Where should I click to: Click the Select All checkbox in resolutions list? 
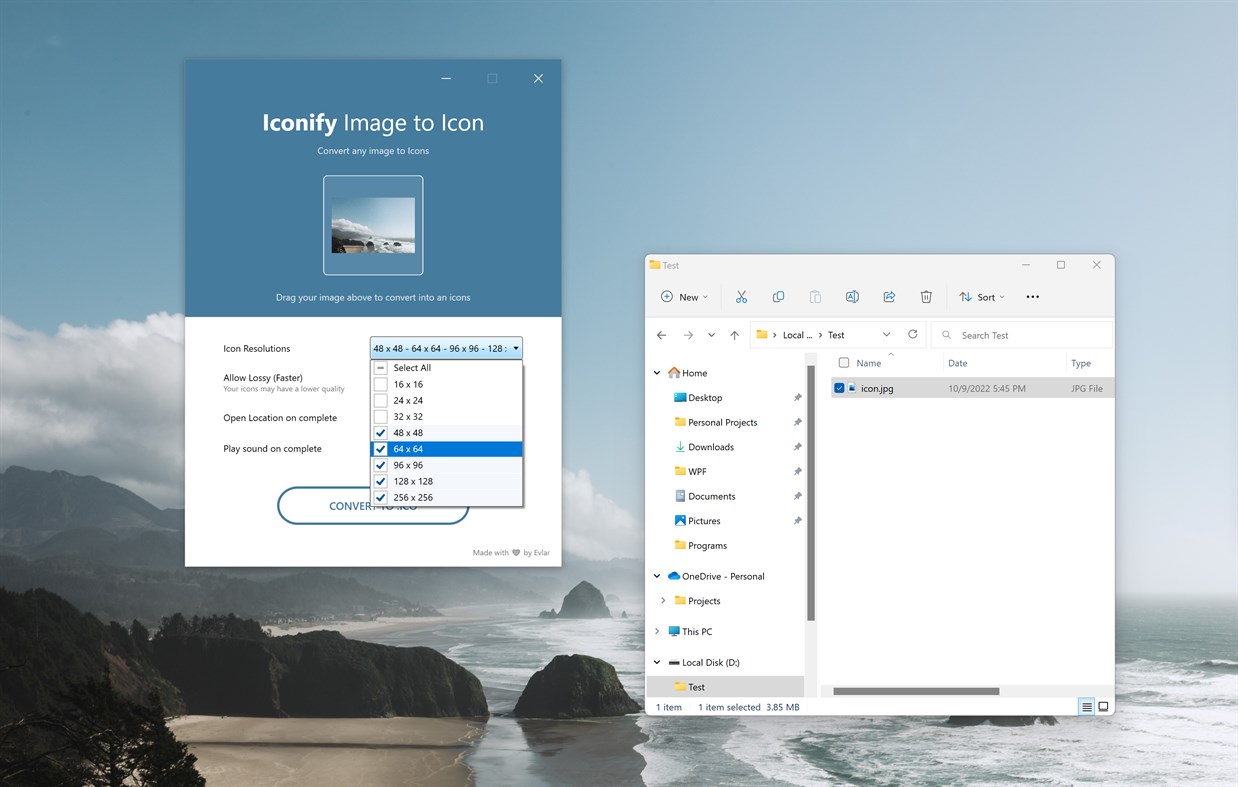(x=380, y=367)
